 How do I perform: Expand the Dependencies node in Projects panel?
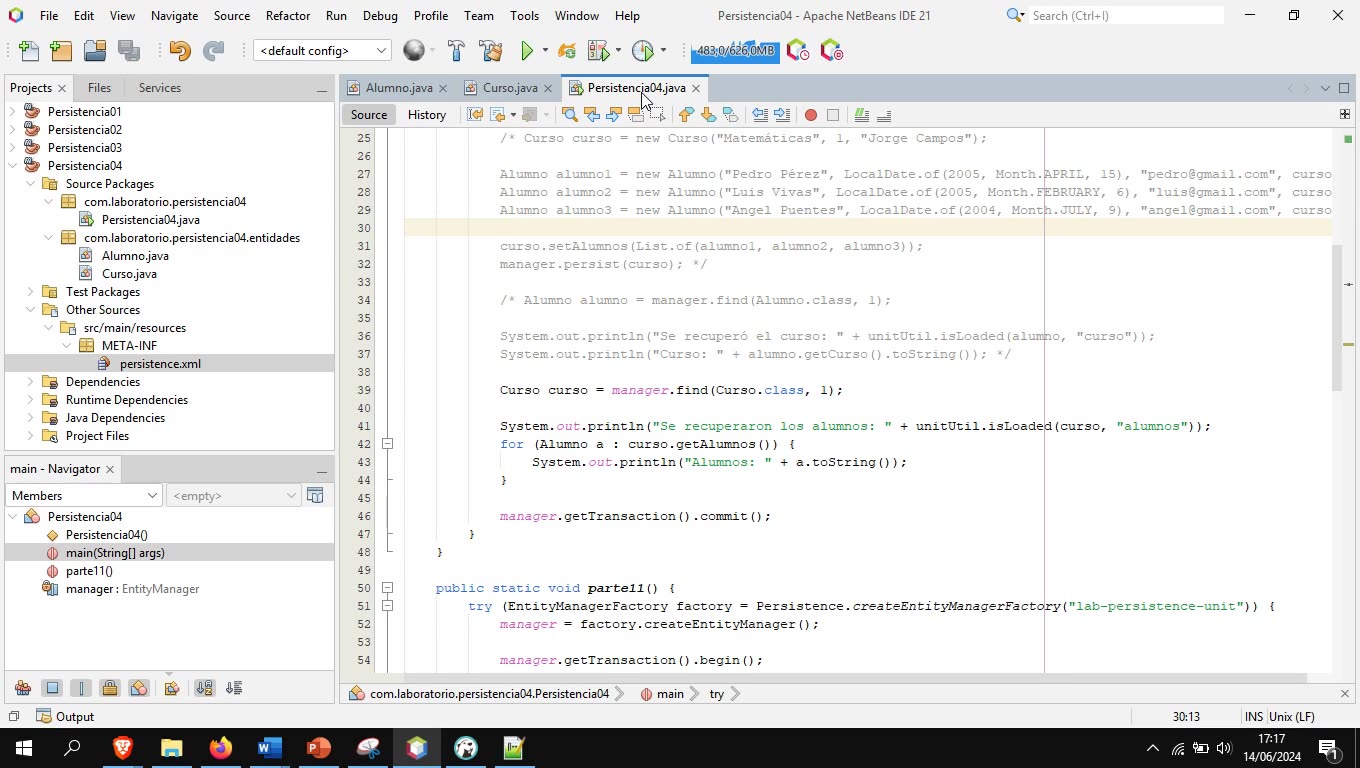click(31, 381)
